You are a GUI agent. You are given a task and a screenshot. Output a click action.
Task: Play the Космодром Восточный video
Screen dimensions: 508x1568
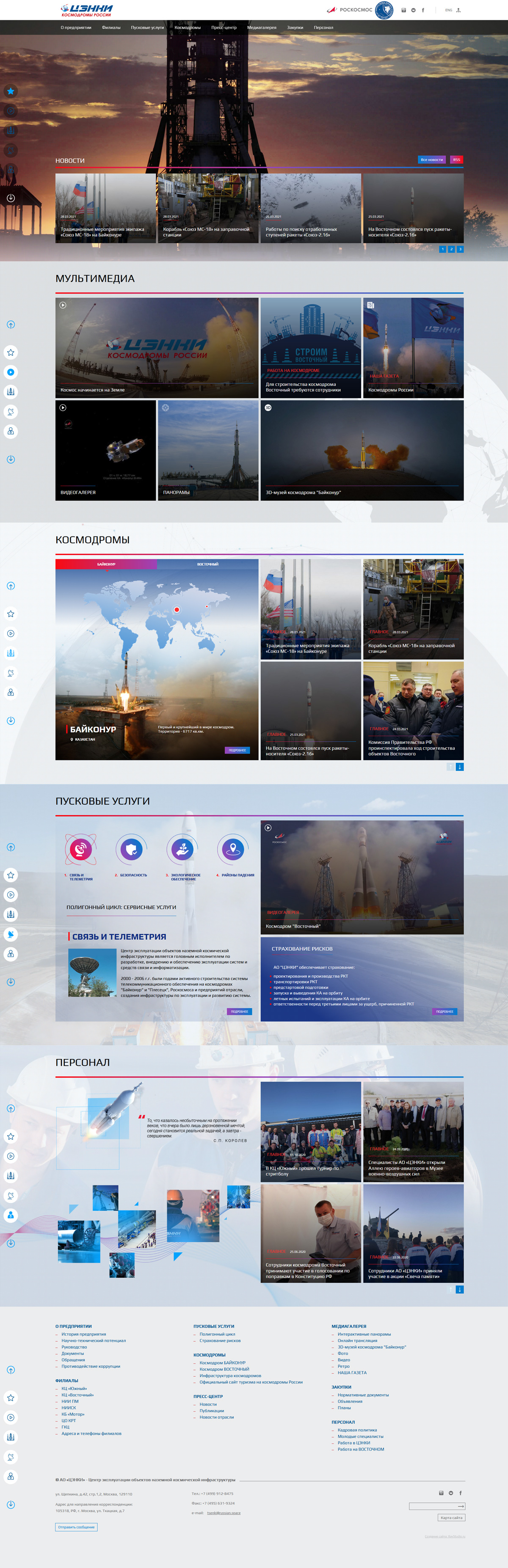(268, 828)
